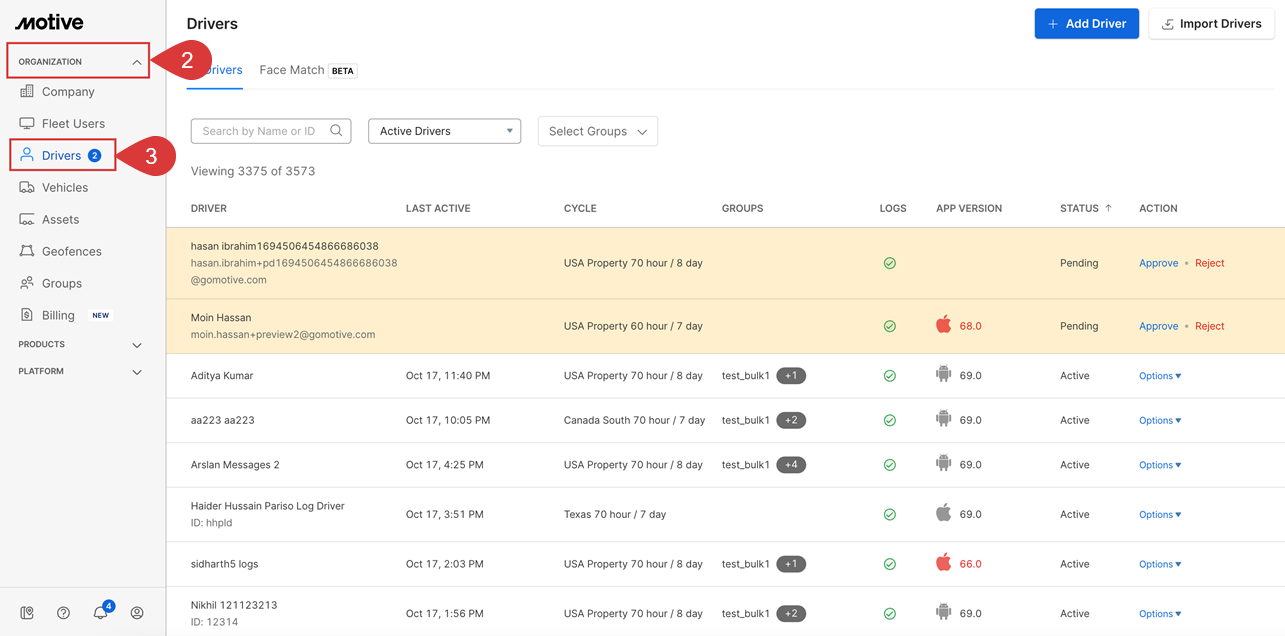Sort by the Status column header

1085,208
